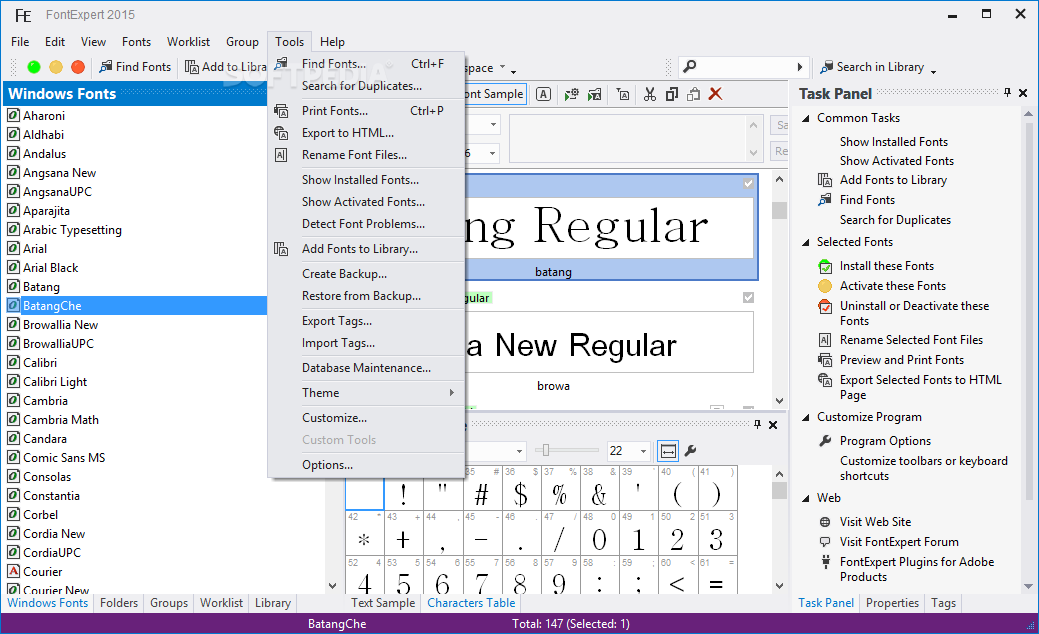1039x634 pixels.
Task: Click the Visit Web Site globe icon
Action: pyautogui.click(x=825, y=522)
